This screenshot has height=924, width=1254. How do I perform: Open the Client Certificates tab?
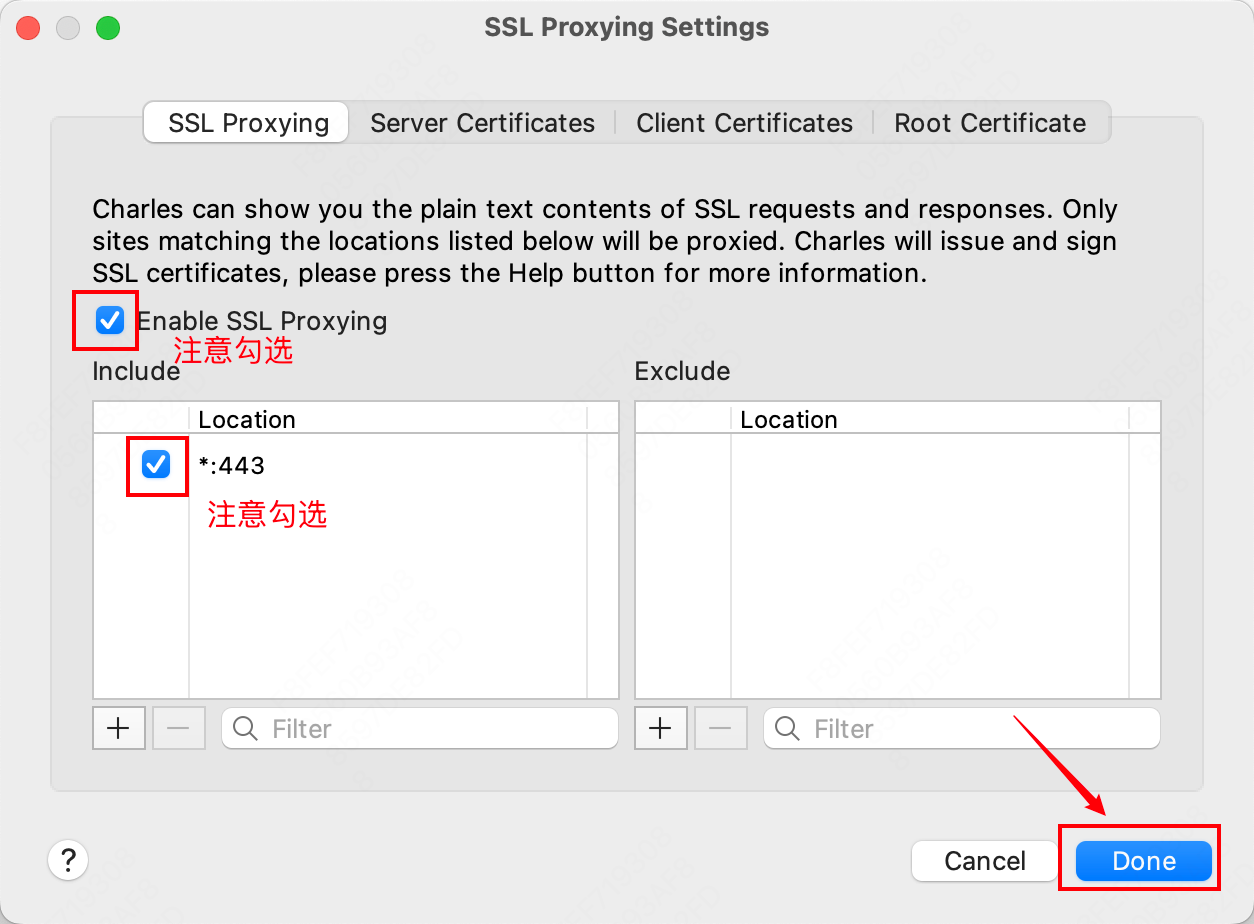pos(744,123)
